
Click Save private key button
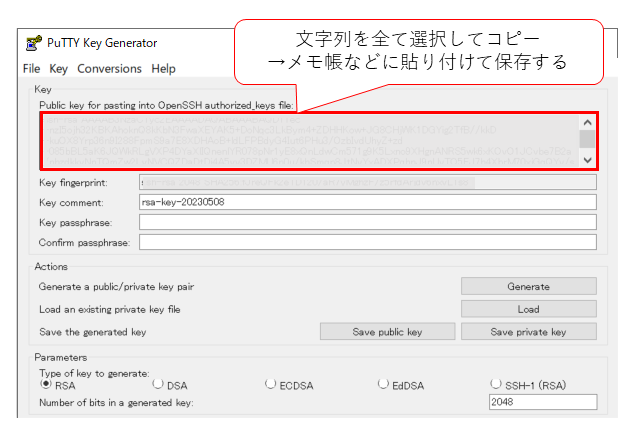[528, 331]
